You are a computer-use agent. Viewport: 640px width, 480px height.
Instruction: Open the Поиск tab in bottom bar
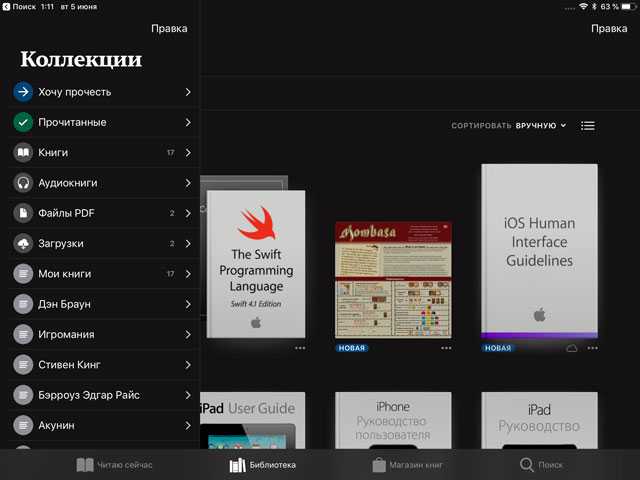541,464
